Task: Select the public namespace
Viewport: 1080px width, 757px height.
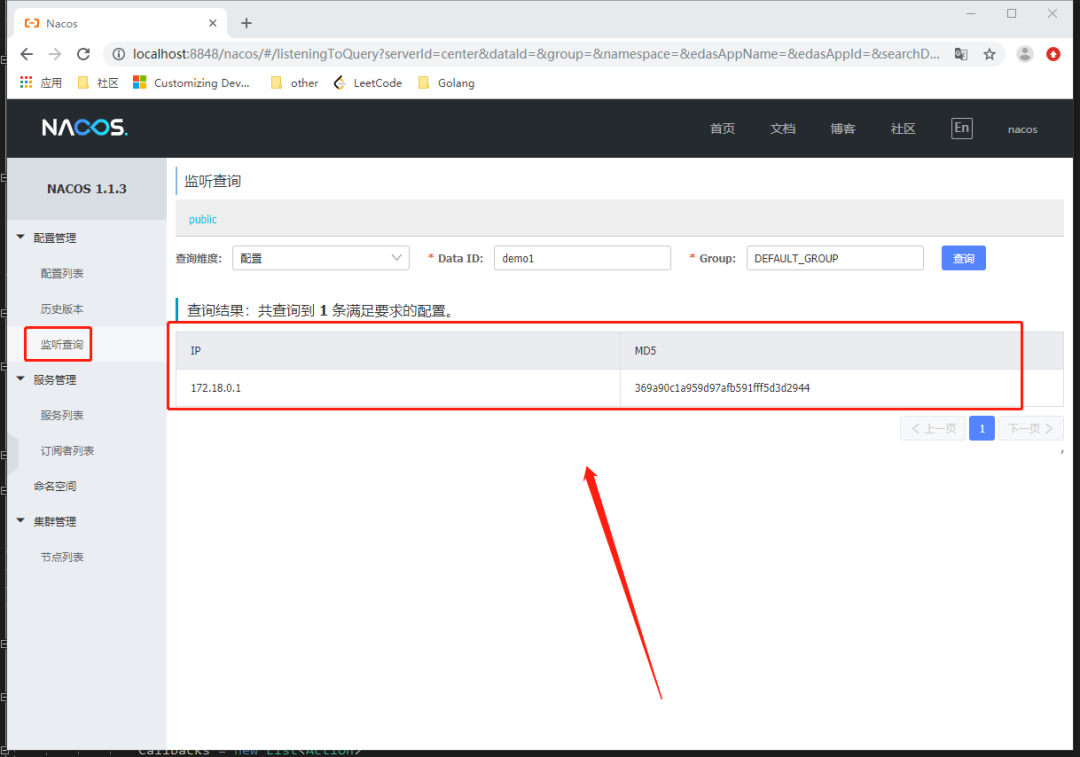Action: tap(202, 219)
